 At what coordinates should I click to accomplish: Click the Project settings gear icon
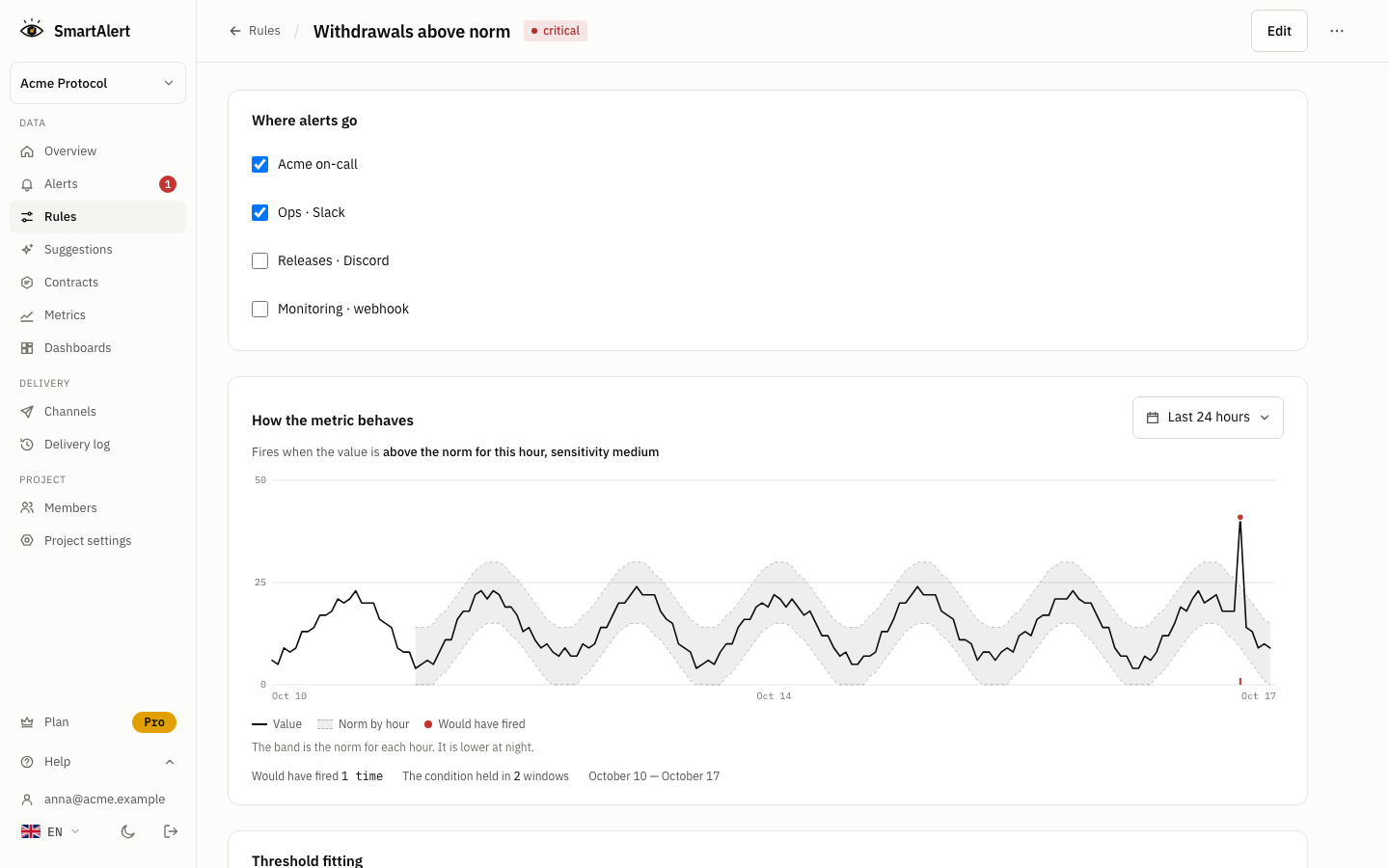pyautogui.click(x=27, y=541)
